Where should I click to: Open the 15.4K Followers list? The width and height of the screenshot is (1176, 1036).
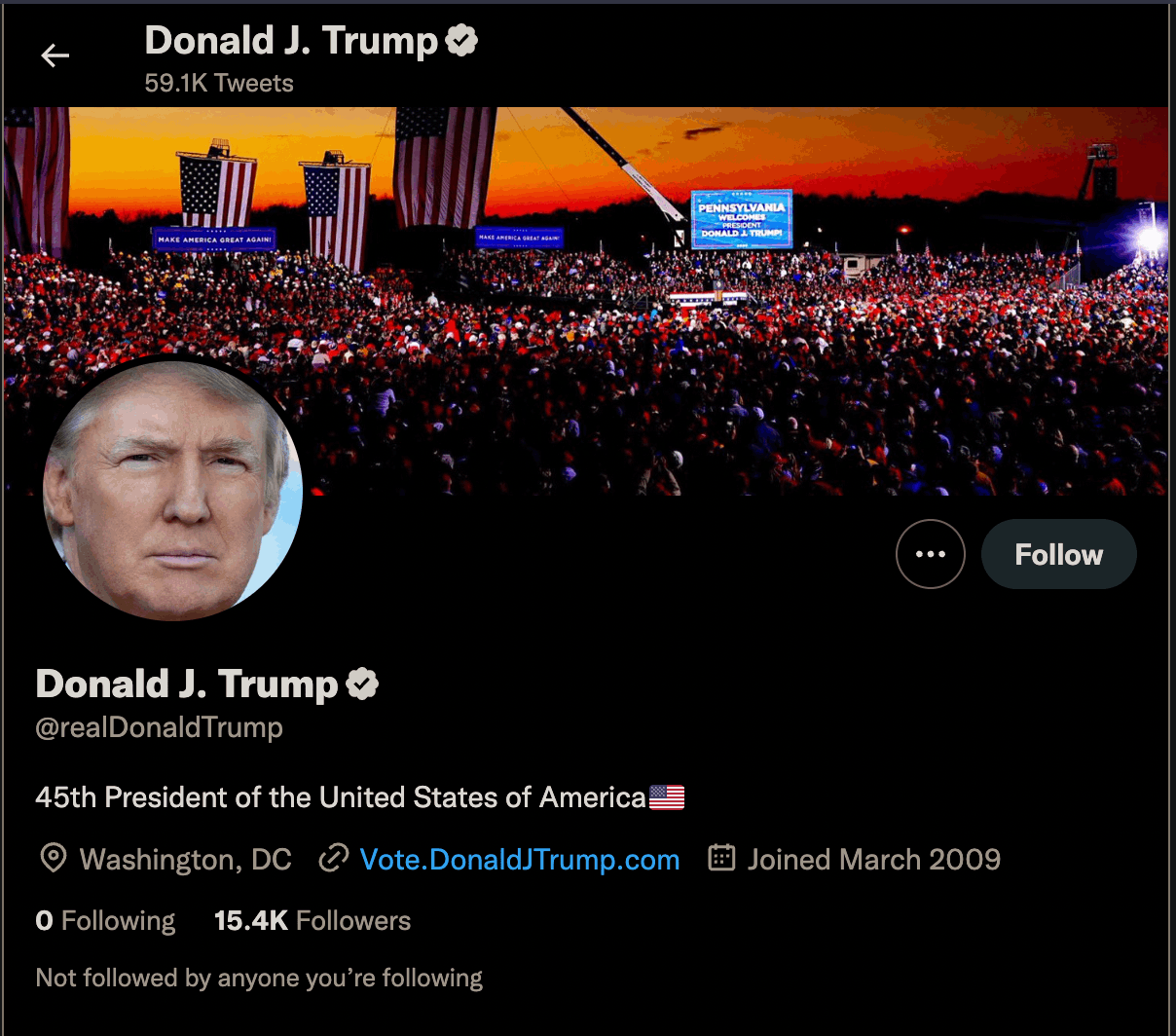pyautogui.click(x=312, y=921)
